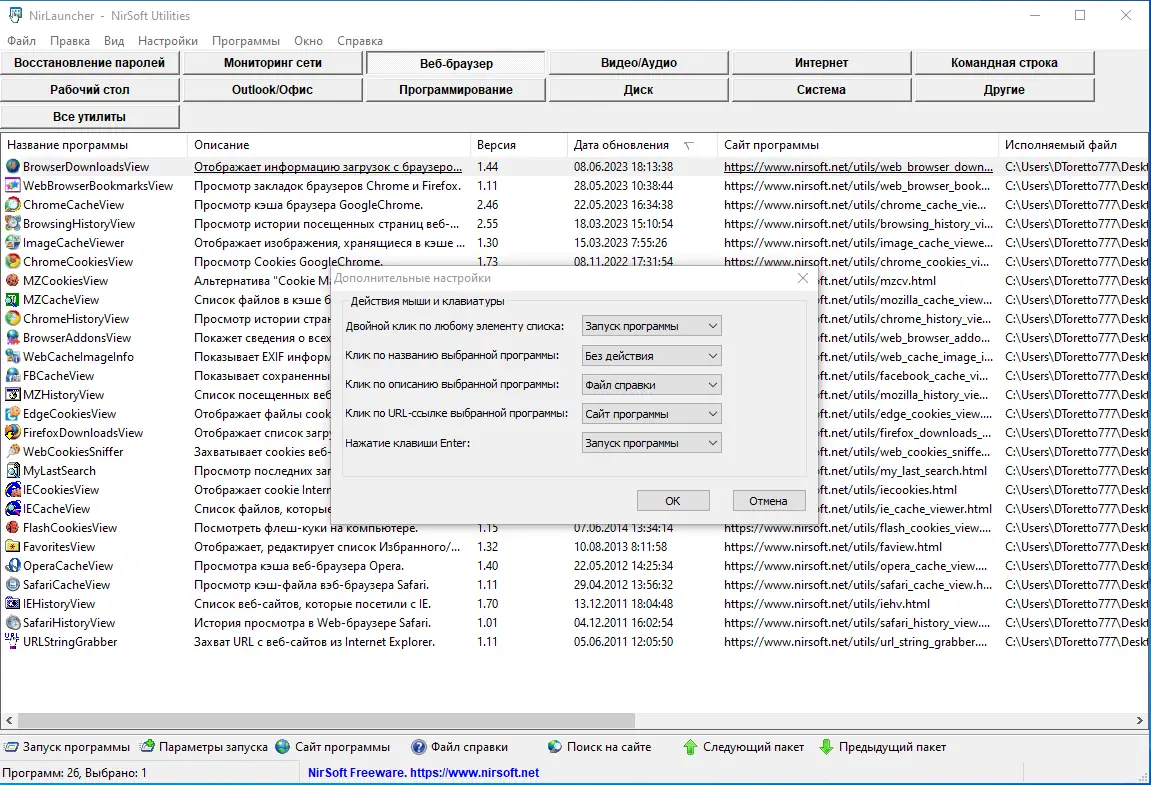Cancel the dialog with Отмена
This screenshot has height=785, width=1151.
coord(769,501)
